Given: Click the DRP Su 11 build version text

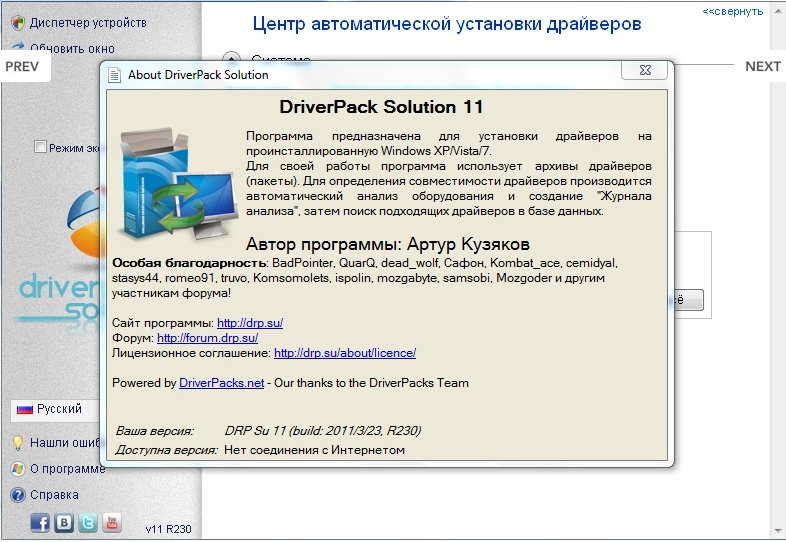Looking at the screenshot, I should [323, 431].
